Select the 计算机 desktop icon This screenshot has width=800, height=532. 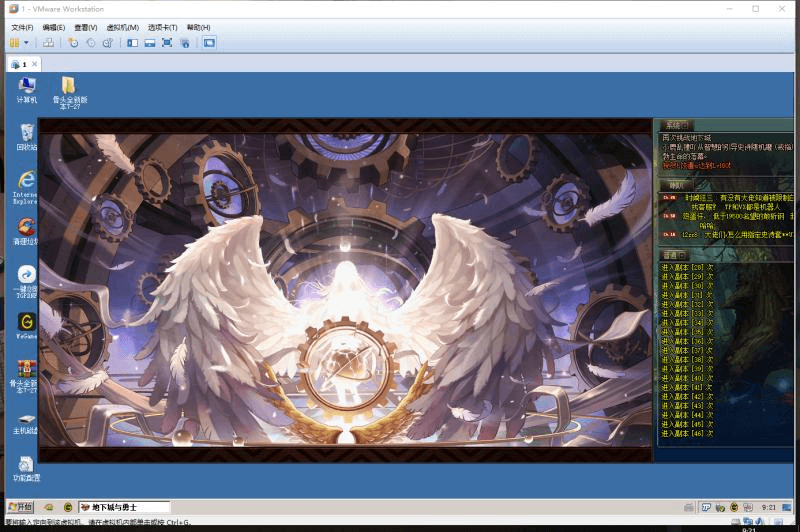click(x=27, y=90)
